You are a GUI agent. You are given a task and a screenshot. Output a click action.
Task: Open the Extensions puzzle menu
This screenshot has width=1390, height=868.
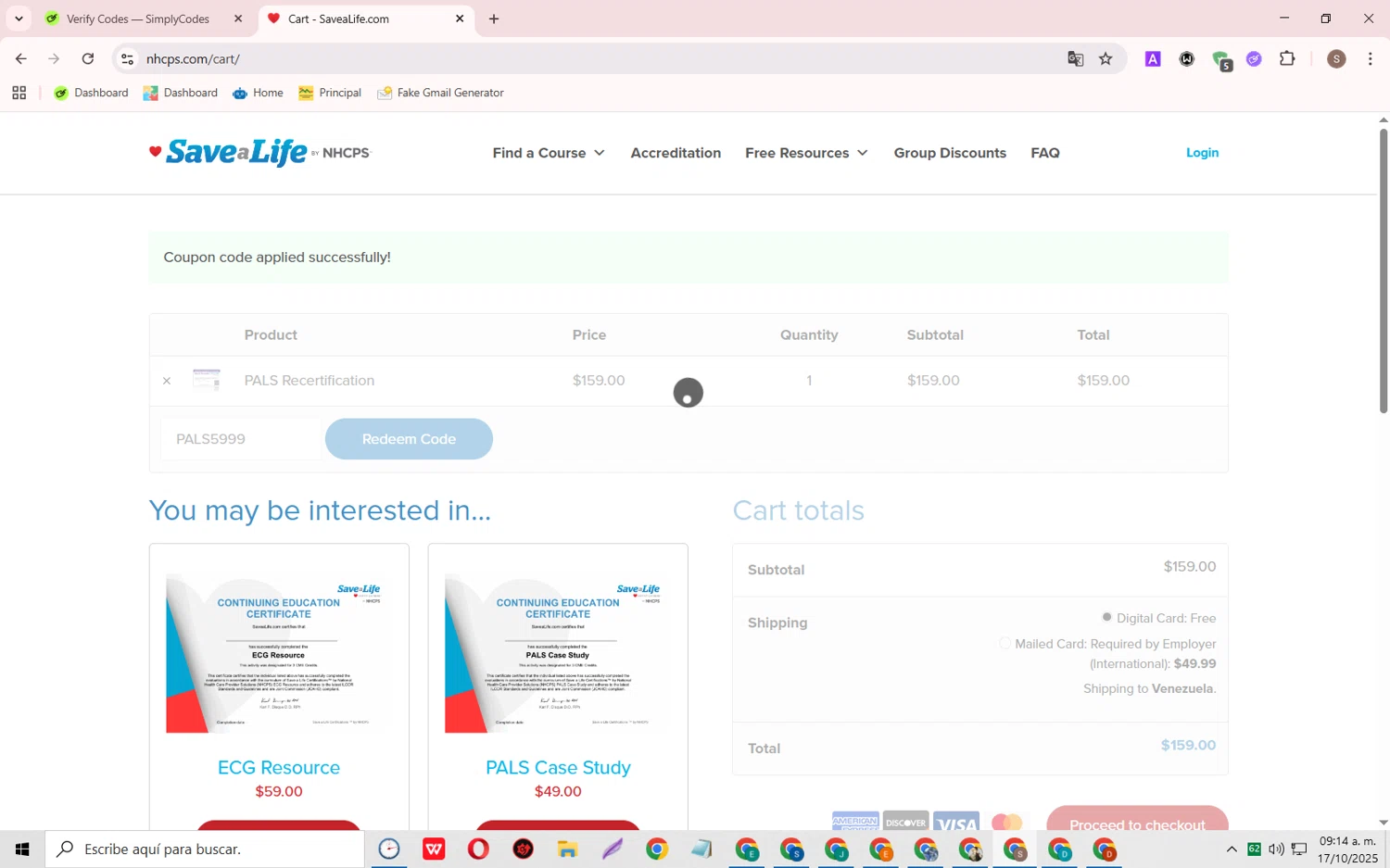[1287, 58]
